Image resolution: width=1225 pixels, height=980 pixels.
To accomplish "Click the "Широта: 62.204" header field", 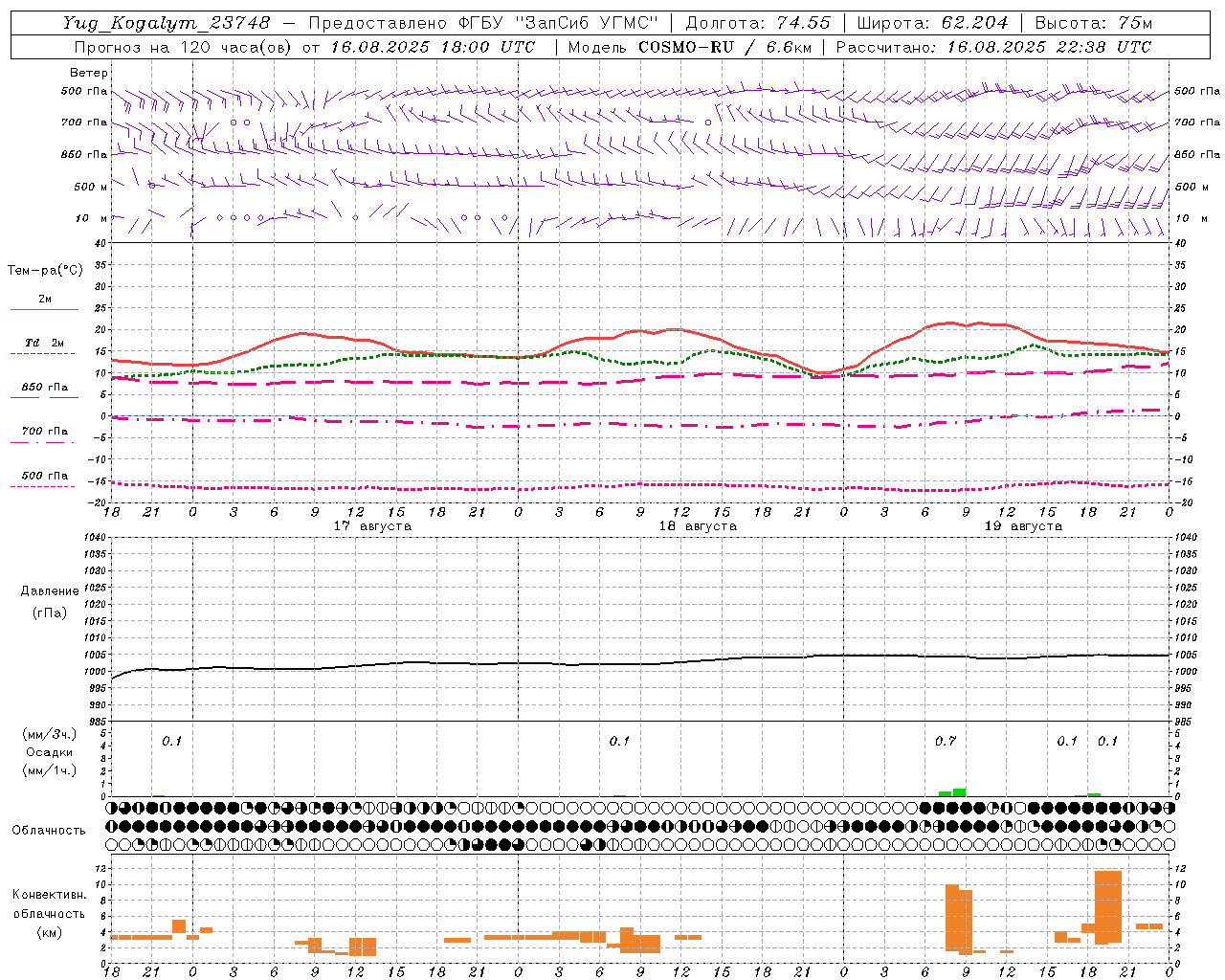I will pyautogui.click(x=932, y=23).
